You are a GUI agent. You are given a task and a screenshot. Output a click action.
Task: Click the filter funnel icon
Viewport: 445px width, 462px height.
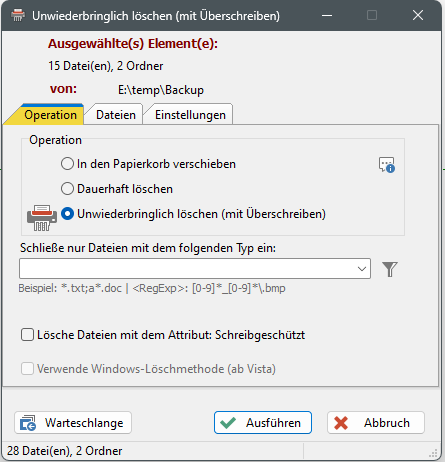(390, 269)
